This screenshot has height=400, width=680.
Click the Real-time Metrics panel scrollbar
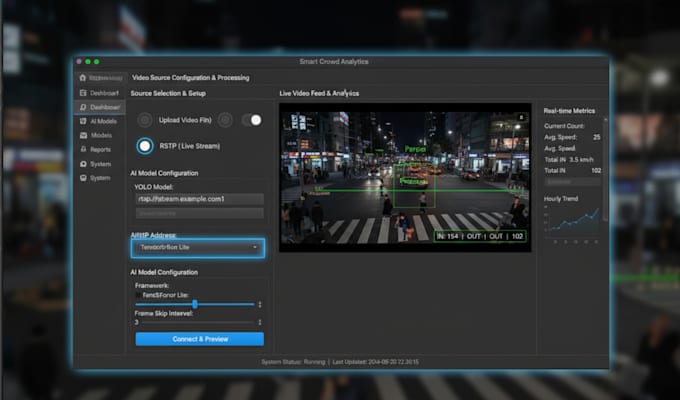tap(605, 169)
